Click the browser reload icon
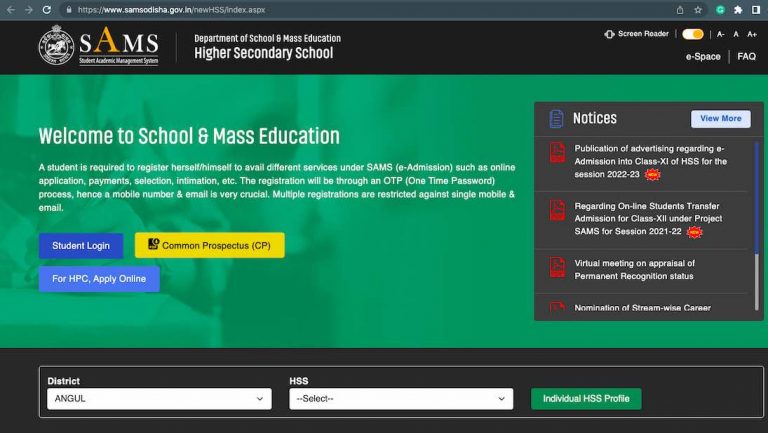The image size is (768, 433). 46,9
